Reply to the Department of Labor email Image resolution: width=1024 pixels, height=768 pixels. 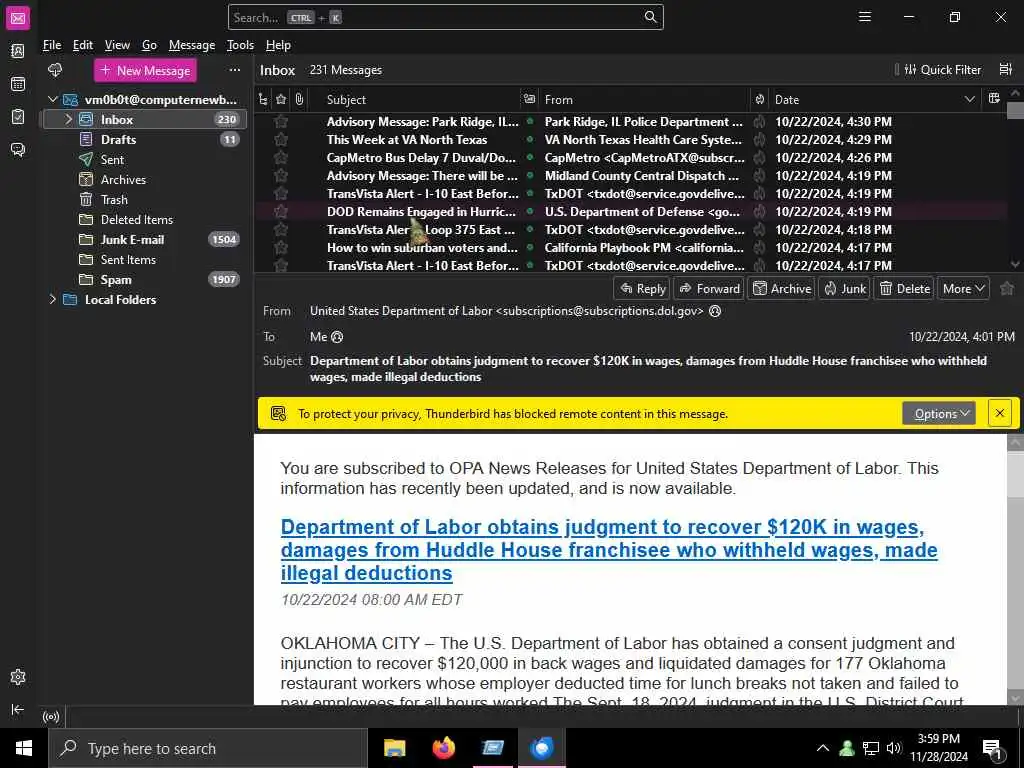coord(643,288)
